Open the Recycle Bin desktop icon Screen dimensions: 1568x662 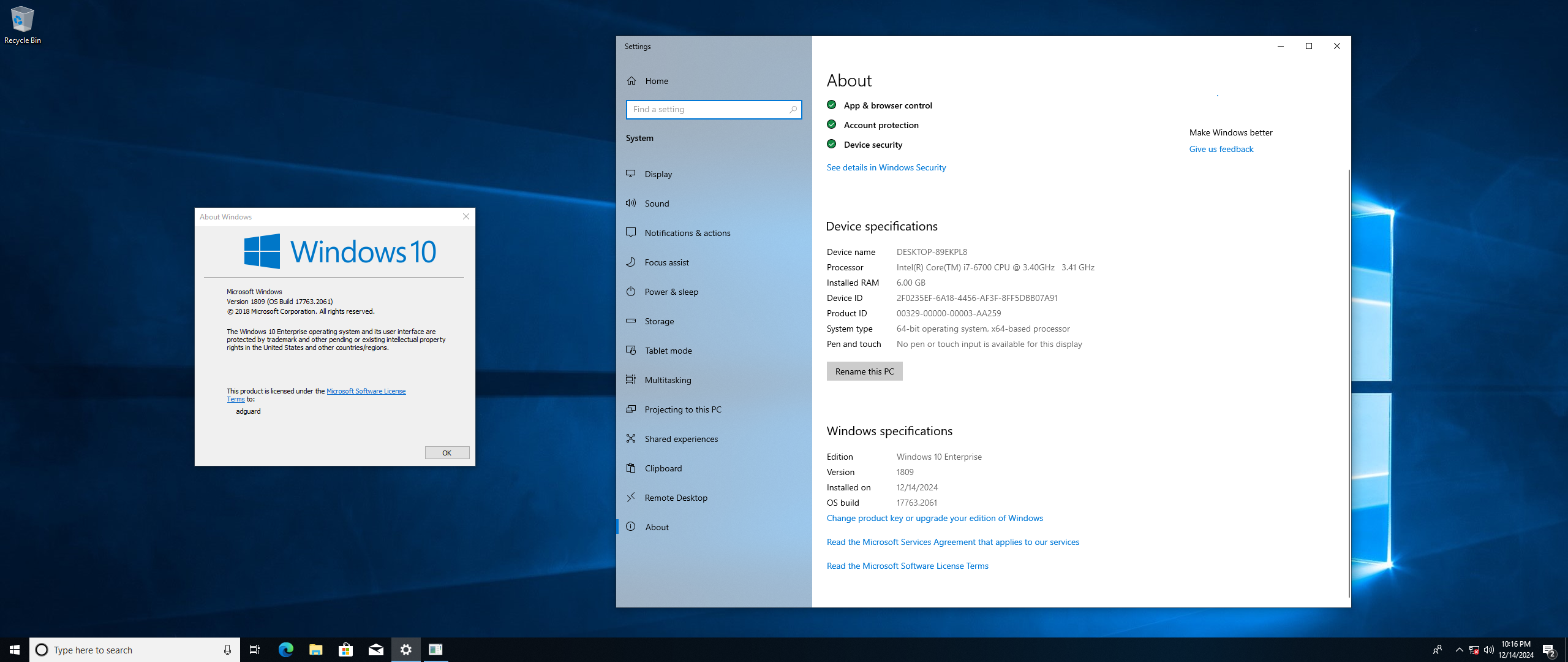22,25
